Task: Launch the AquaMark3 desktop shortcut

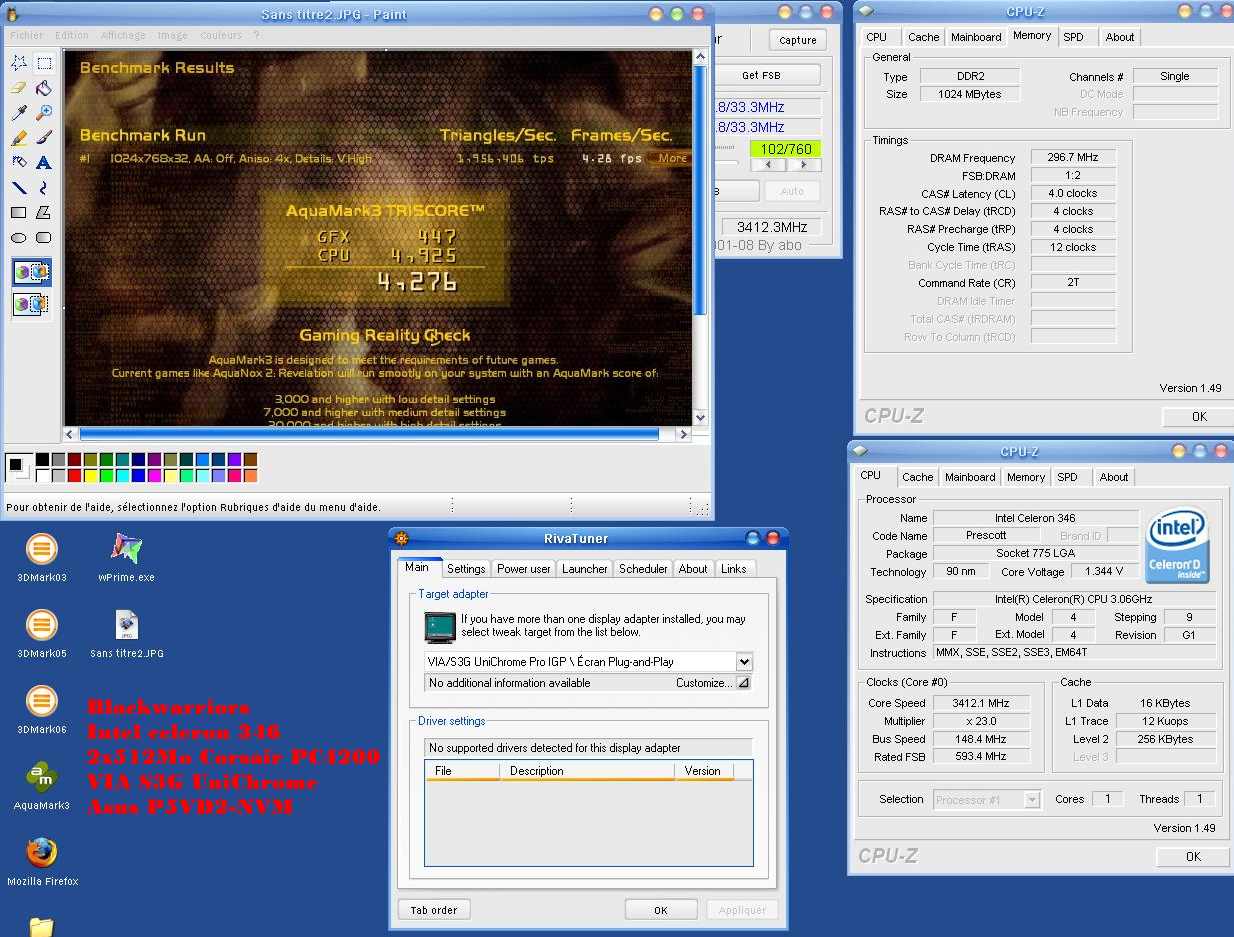Action: pos(41,785)
